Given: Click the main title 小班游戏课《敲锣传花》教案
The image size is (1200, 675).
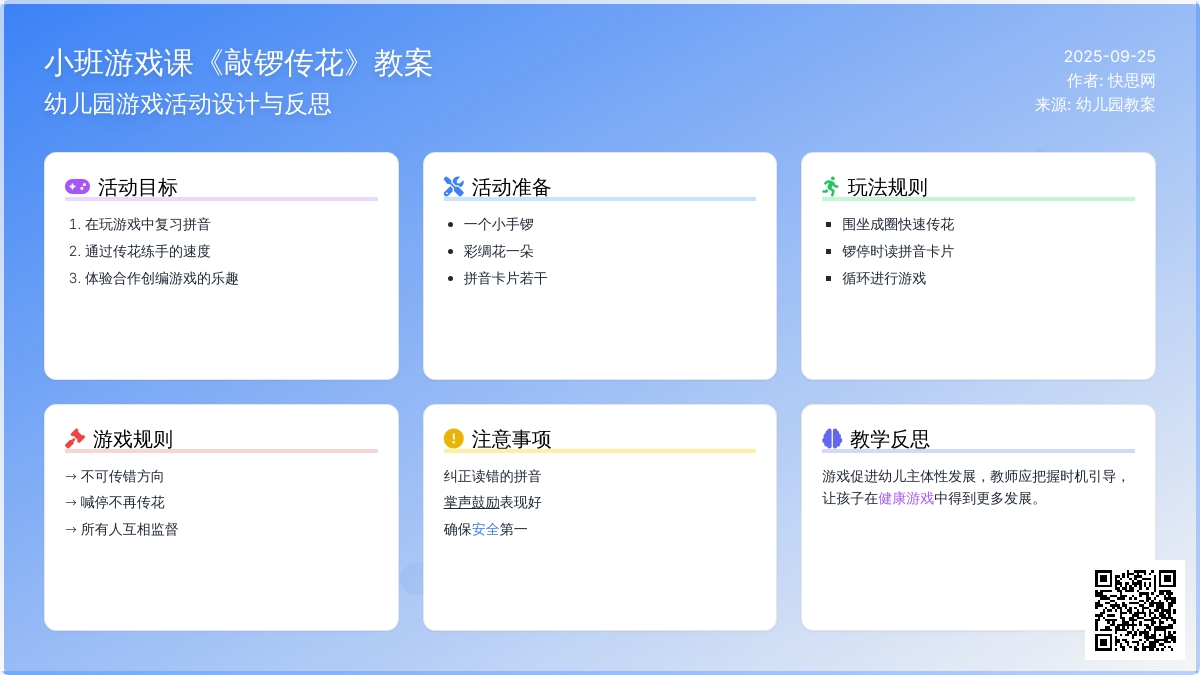Looking at the screenshot, I should (x=238, y=63).
